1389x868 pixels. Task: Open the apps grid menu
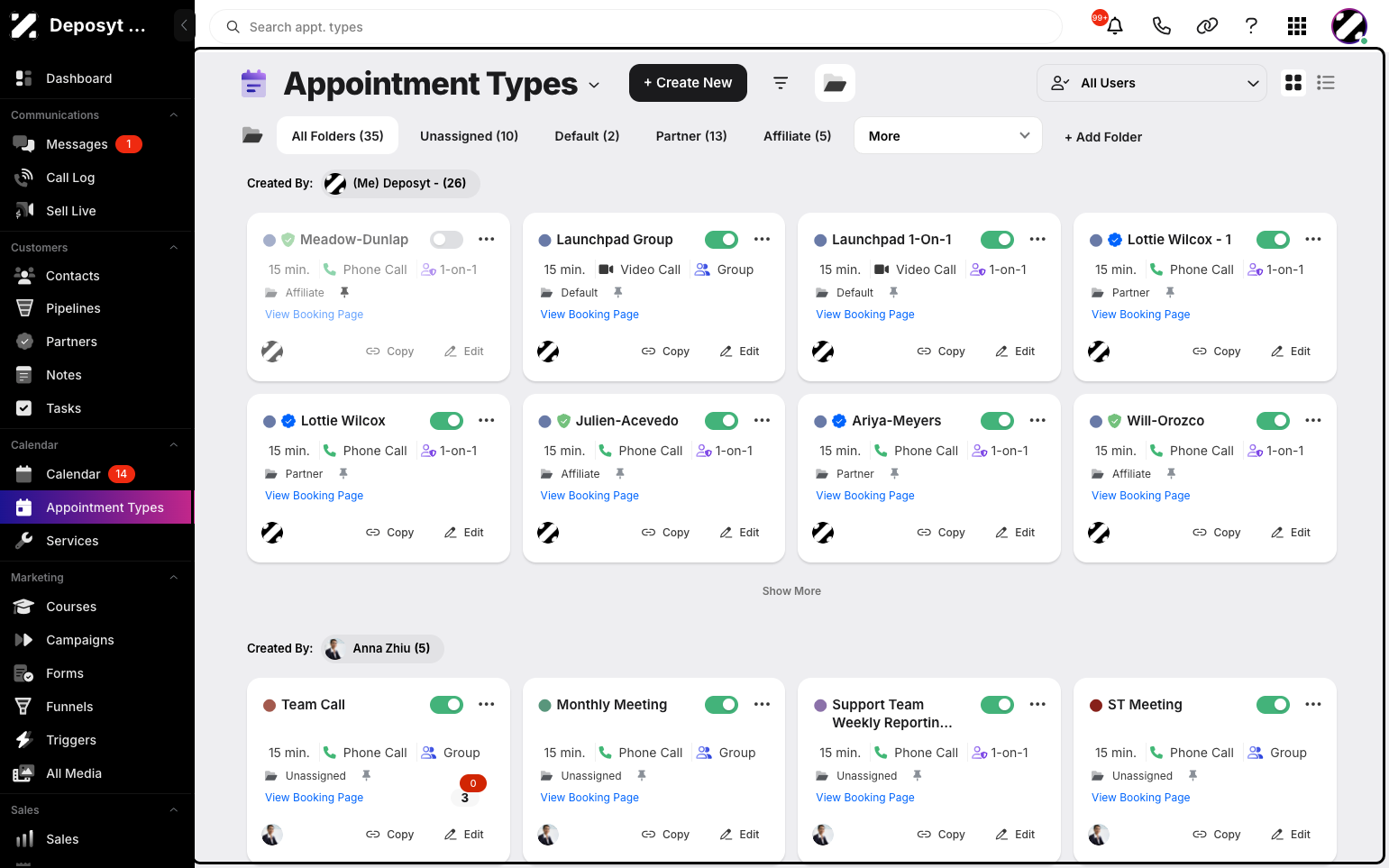(1297, 26)
